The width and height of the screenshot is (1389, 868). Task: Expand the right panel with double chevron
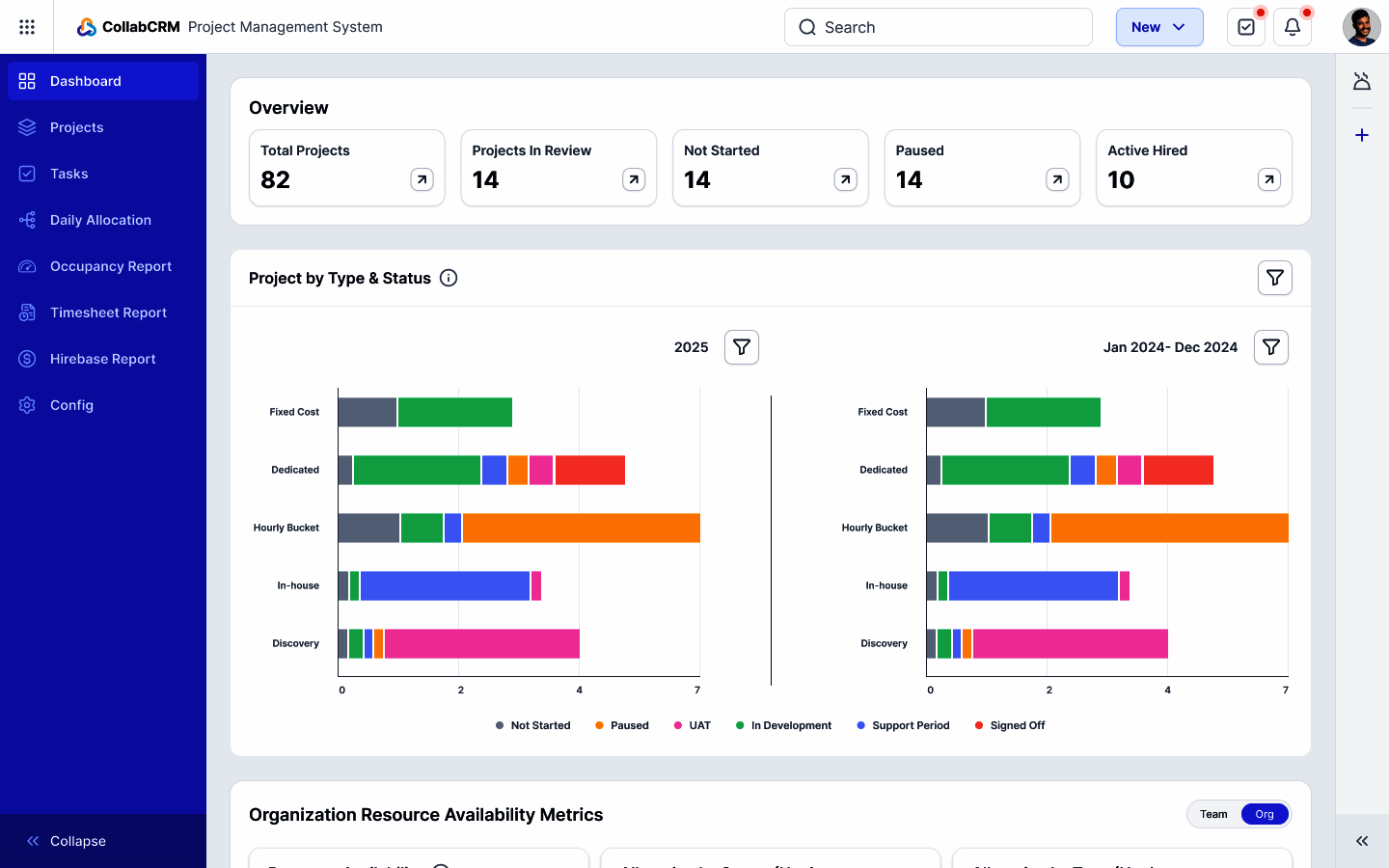(1362, 841)
